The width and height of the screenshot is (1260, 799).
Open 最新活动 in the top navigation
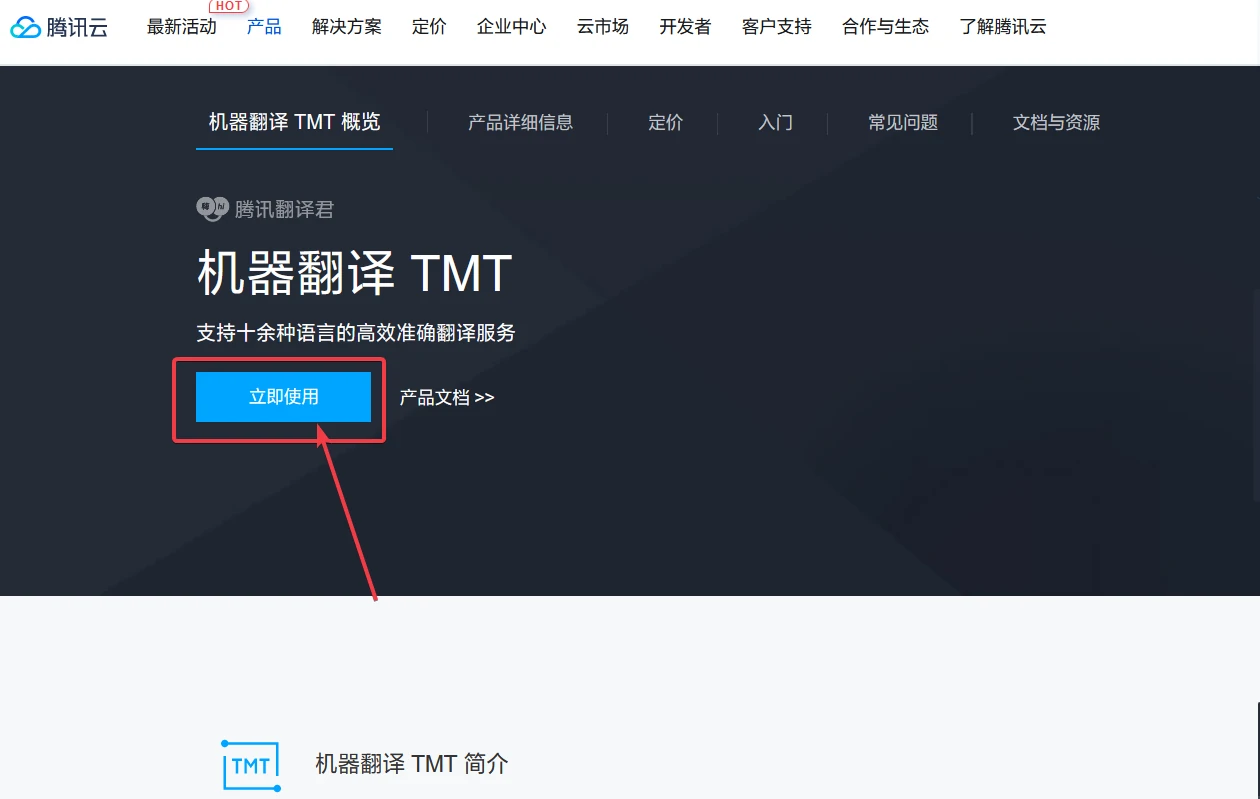pyautogui.click(x=181, y=27)
